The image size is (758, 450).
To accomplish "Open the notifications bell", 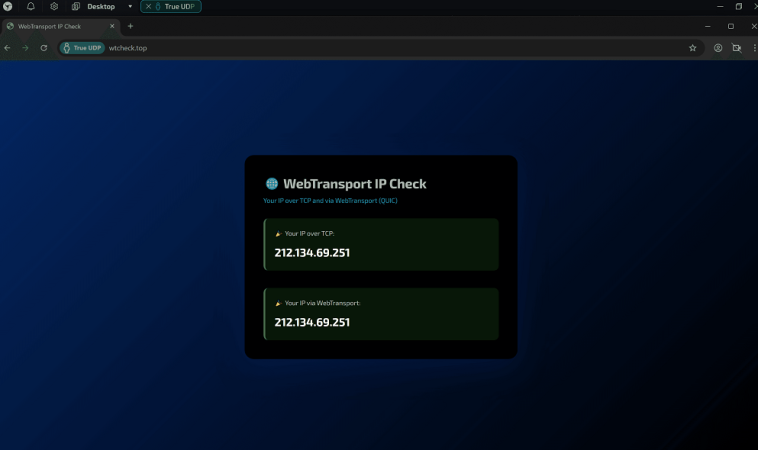I will point(31,6).
